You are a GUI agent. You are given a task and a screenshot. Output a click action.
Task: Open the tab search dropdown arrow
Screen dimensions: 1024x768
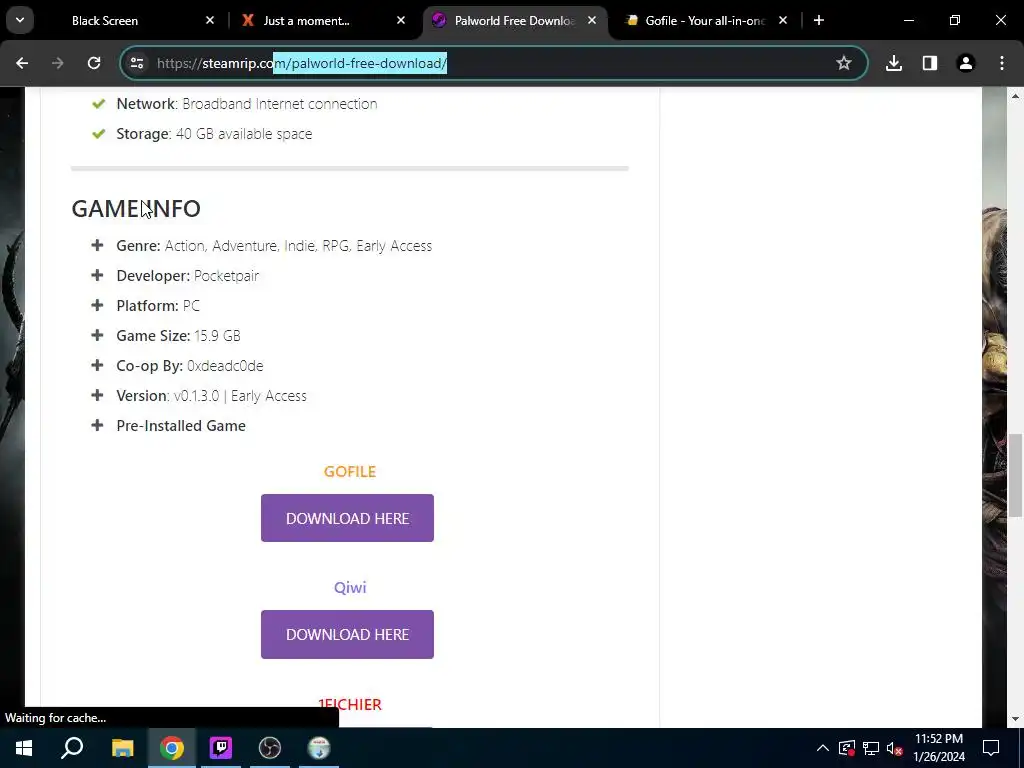[x=20, y=20]
